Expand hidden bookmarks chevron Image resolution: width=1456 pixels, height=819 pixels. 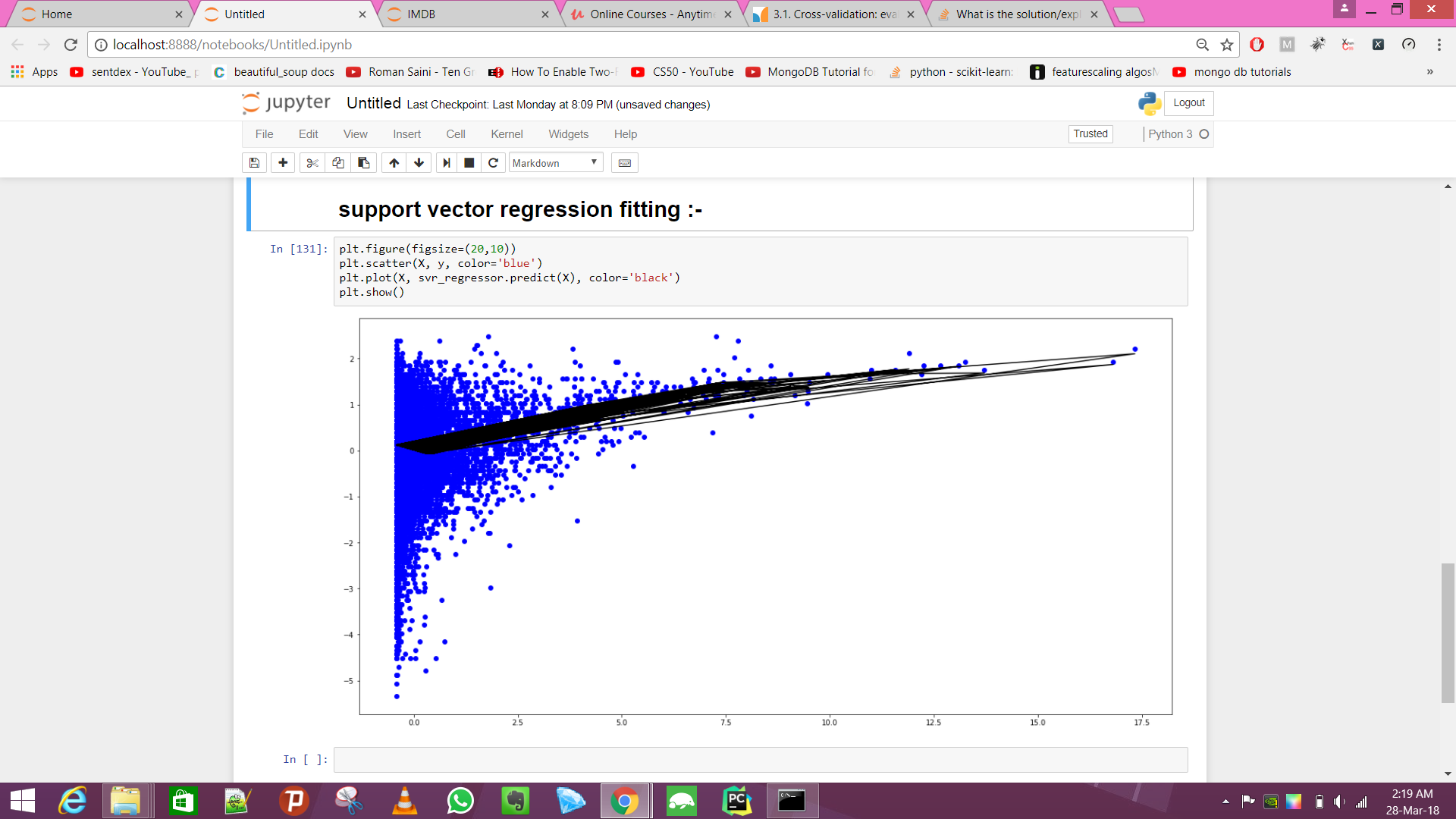[1429, 72]
